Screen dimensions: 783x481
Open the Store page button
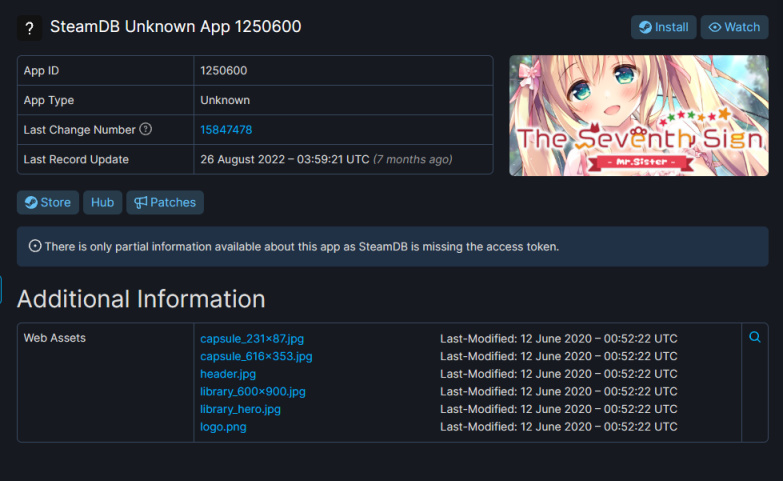48,202
